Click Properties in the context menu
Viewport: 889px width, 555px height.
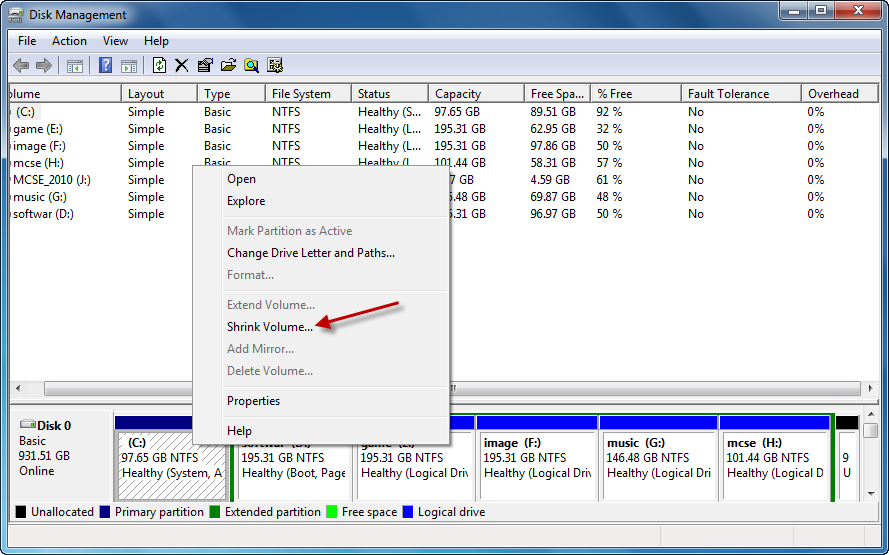[253, 401]
